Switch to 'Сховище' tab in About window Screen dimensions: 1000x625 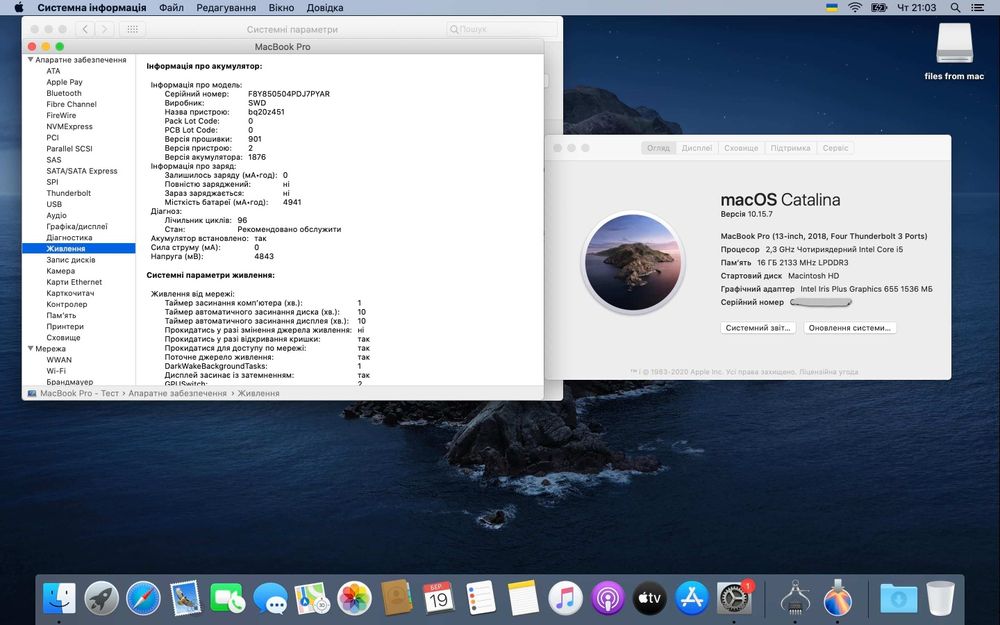click(740, 147)
